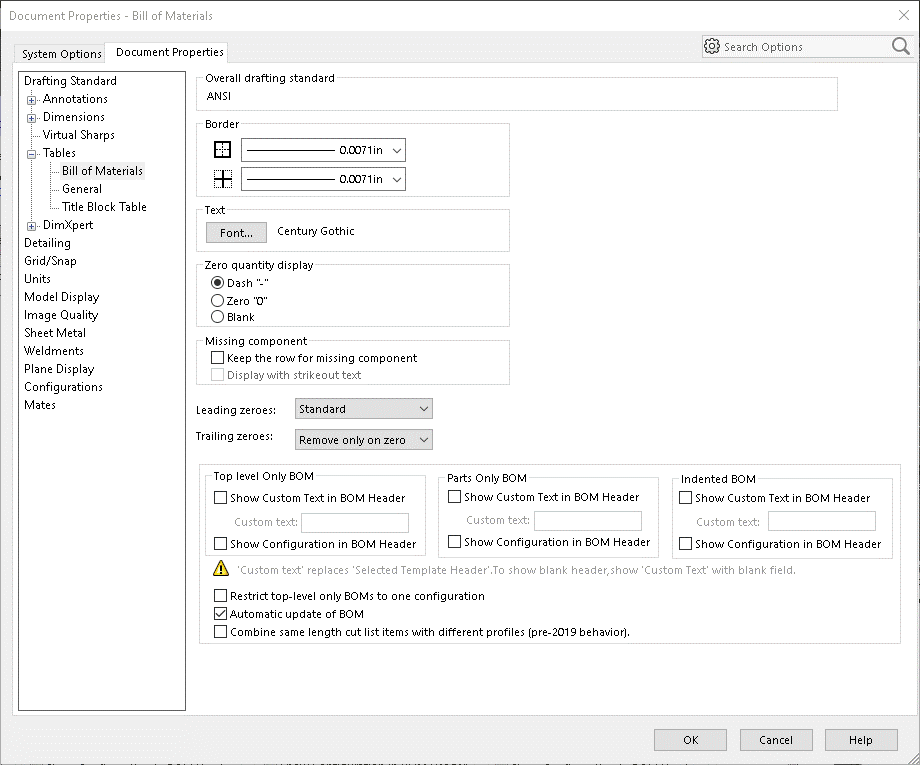Click the ANSI overall drafting standard value
The width and height of the screenshot is (920, 765).
219,96
